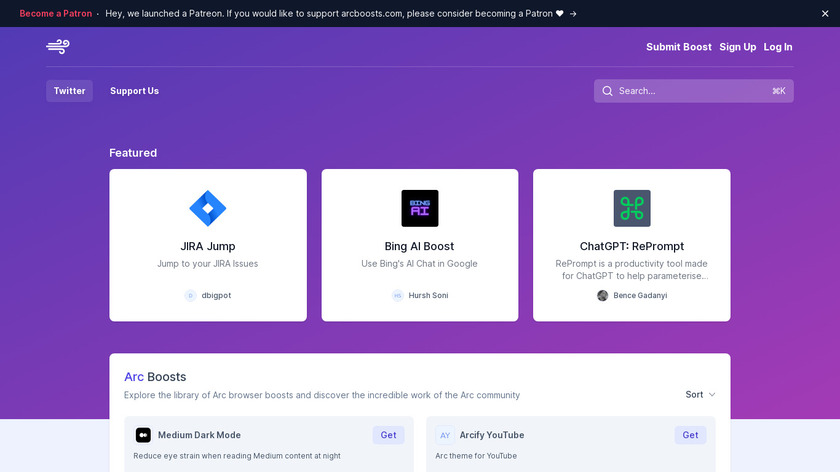
Task: Open the Medium Dark Mode title
Action: [x=199, y=435]
